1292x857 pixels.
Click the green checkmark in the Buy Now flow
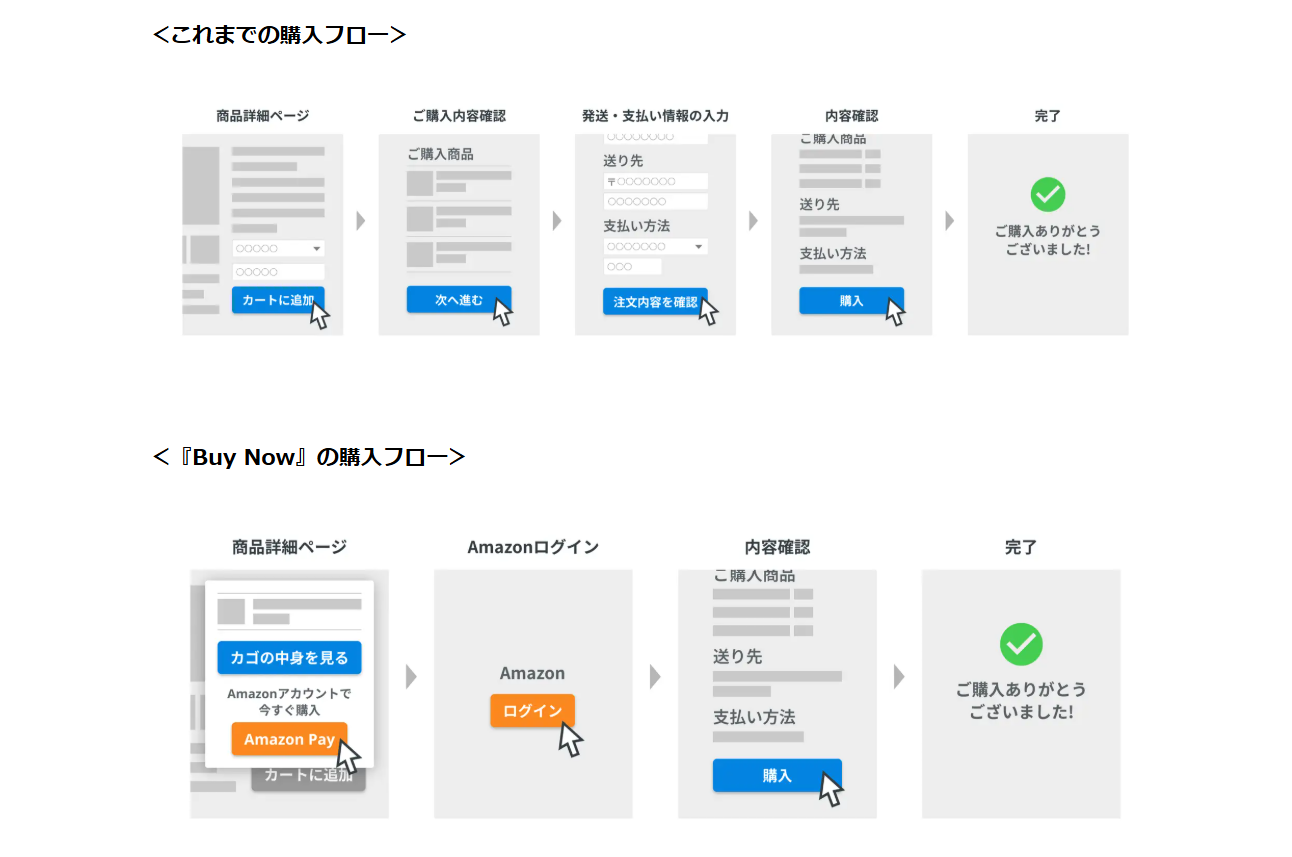1021,643
